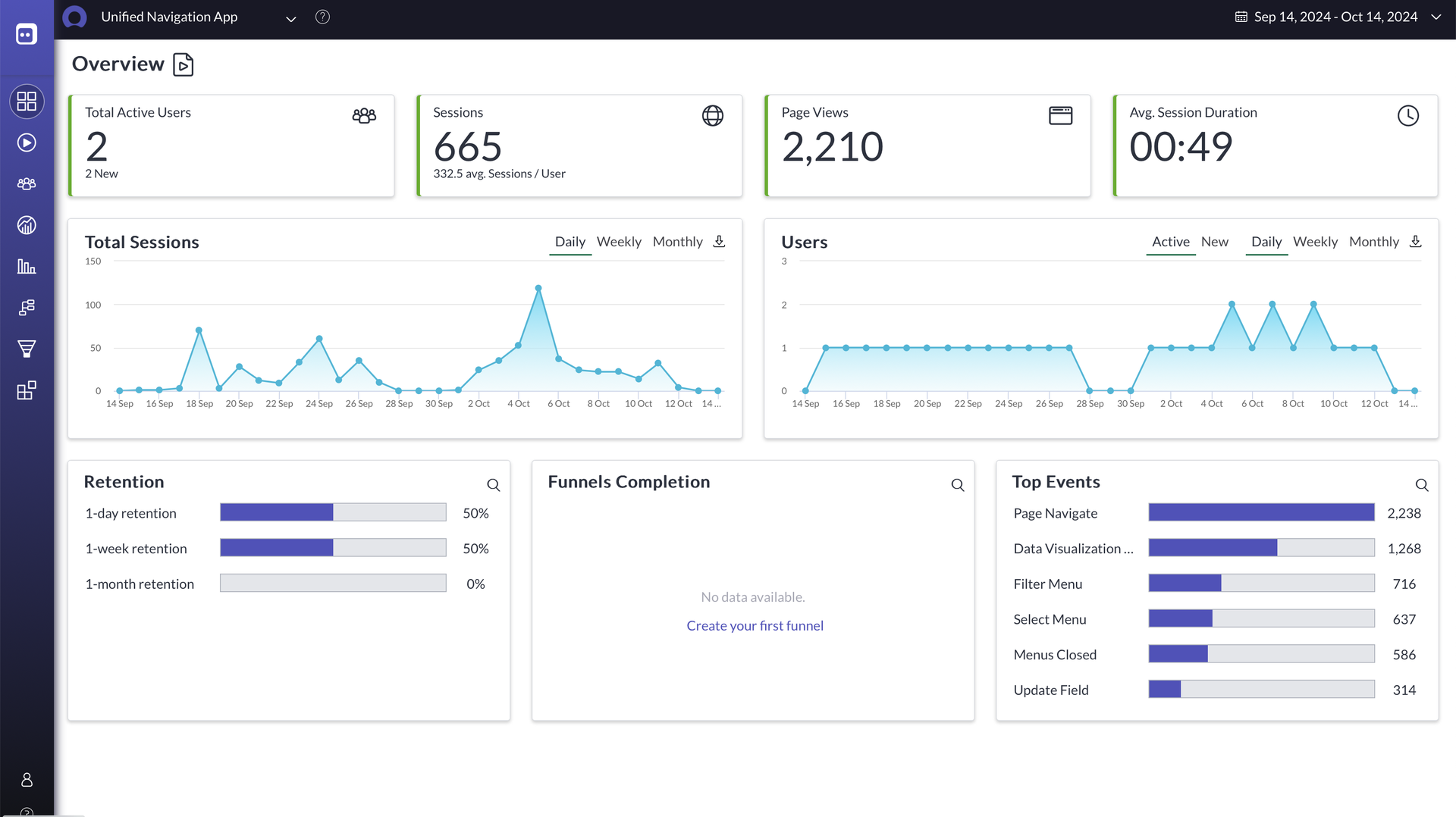
Task: Click the Select Menu event bar
Action: pos(1261,618)
